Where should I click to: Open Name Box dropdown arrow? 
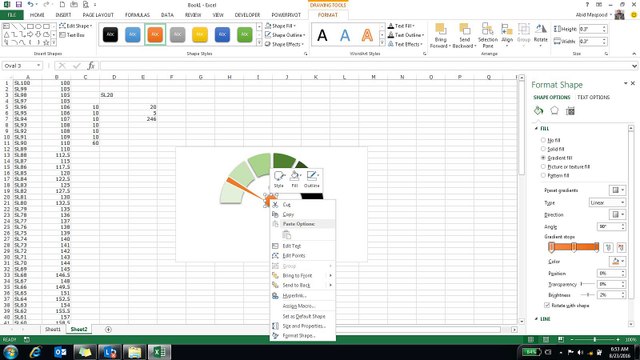[x=38, y=66]
